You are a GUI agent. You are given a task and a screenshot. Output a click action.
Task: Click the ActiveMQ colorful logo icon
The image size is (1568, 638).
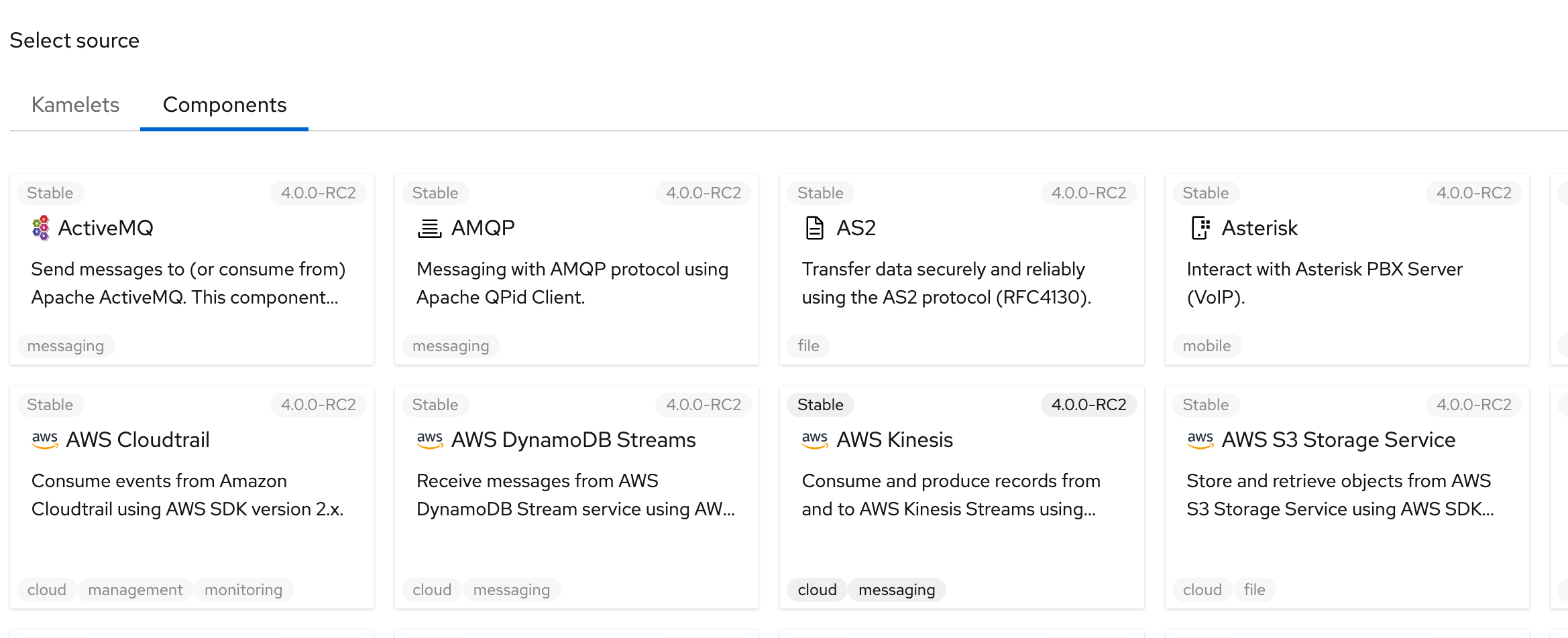click(x=41, y=228)
